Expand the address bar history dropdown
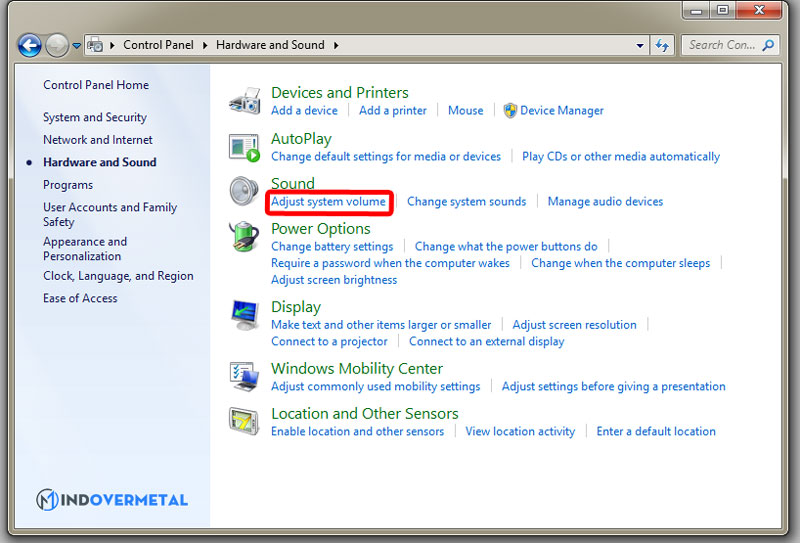800x543 pixels. pos(640,45)
